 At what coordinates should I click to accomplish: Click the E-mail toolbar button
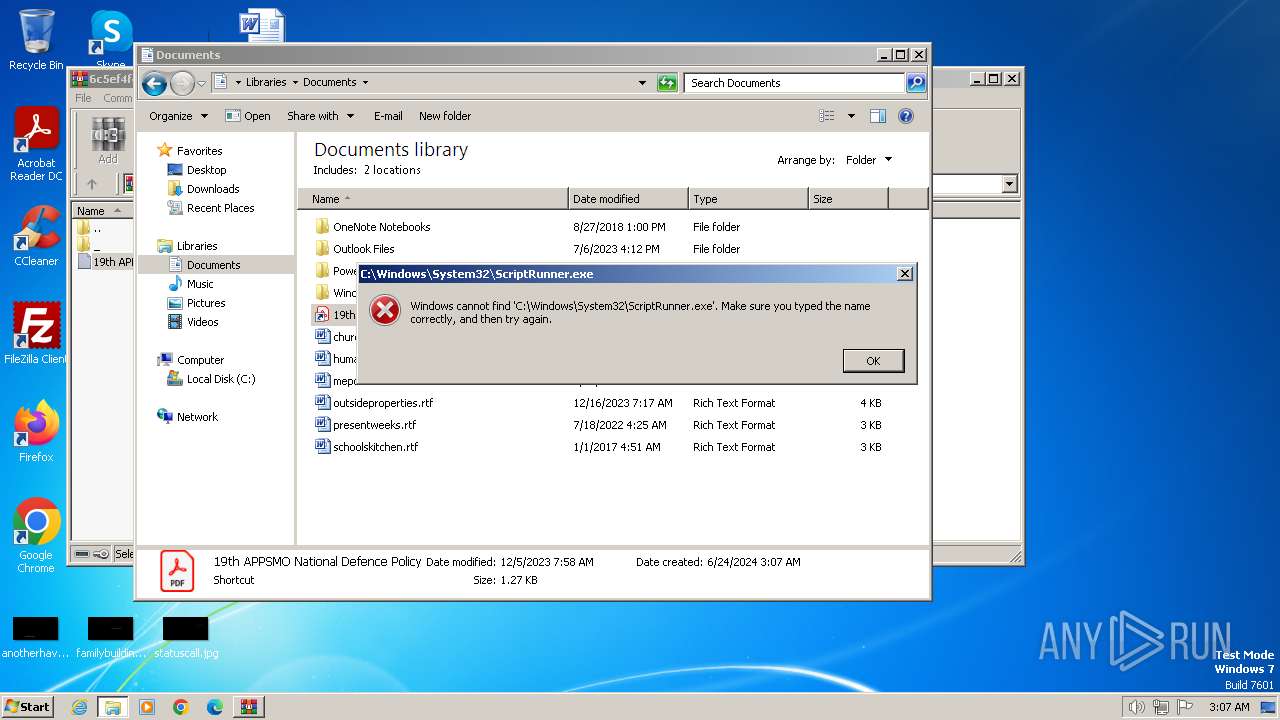(x=388, y=116)
